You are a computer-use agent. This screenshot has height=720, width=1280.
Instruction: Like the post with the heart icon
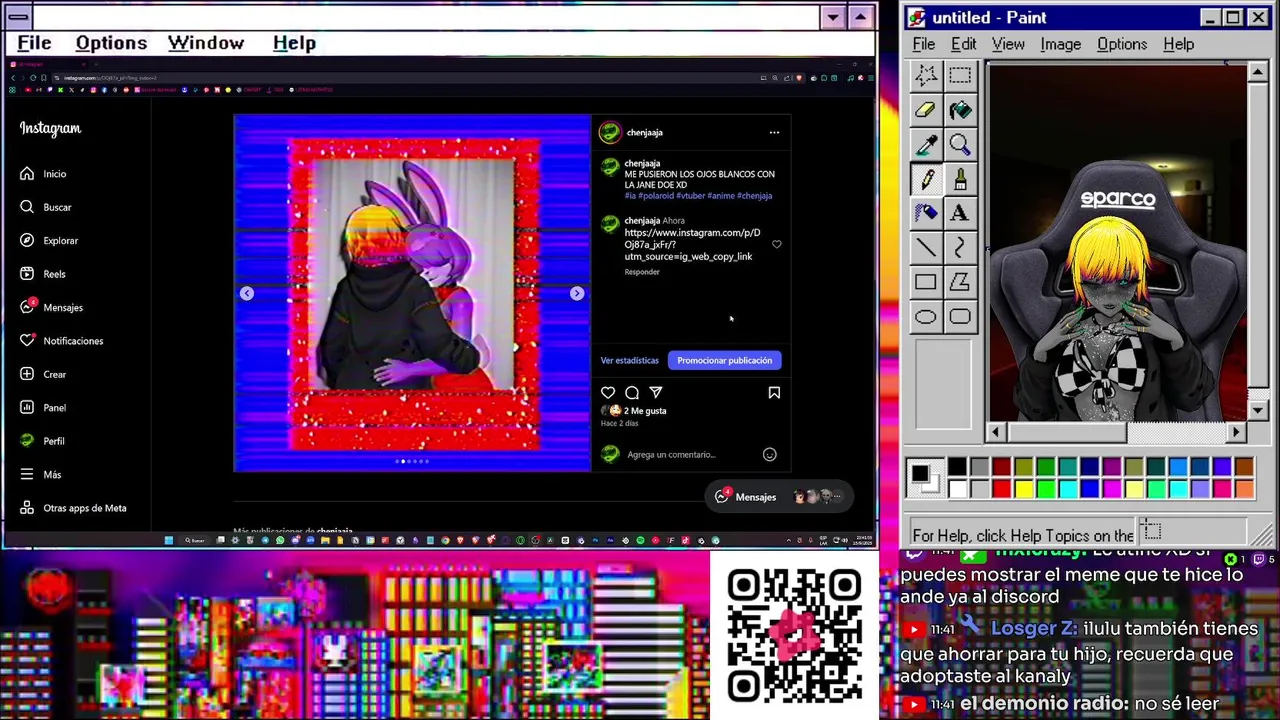(608, 393)
